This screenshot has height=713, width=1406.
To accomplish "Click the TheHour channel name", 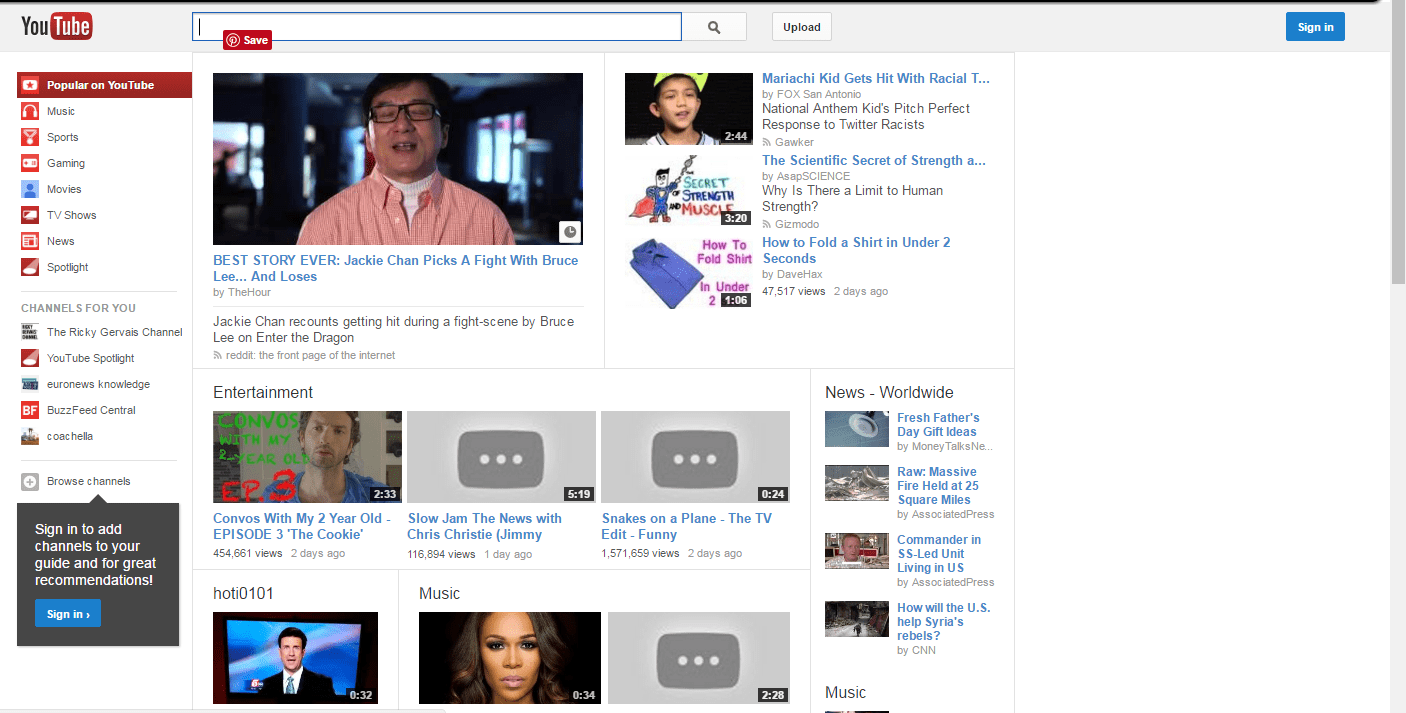I will point(249,292).
